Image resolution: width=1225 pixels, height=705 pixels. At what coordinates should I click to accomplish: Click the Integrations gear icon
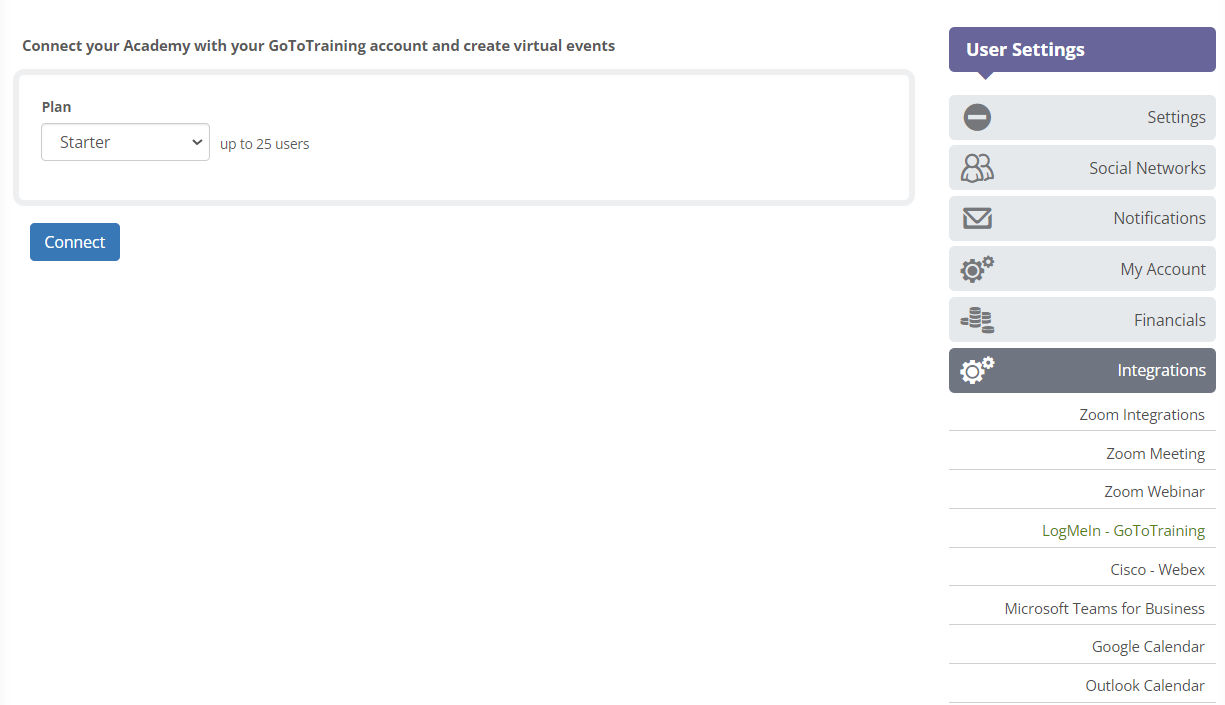[x=976, y=370]
